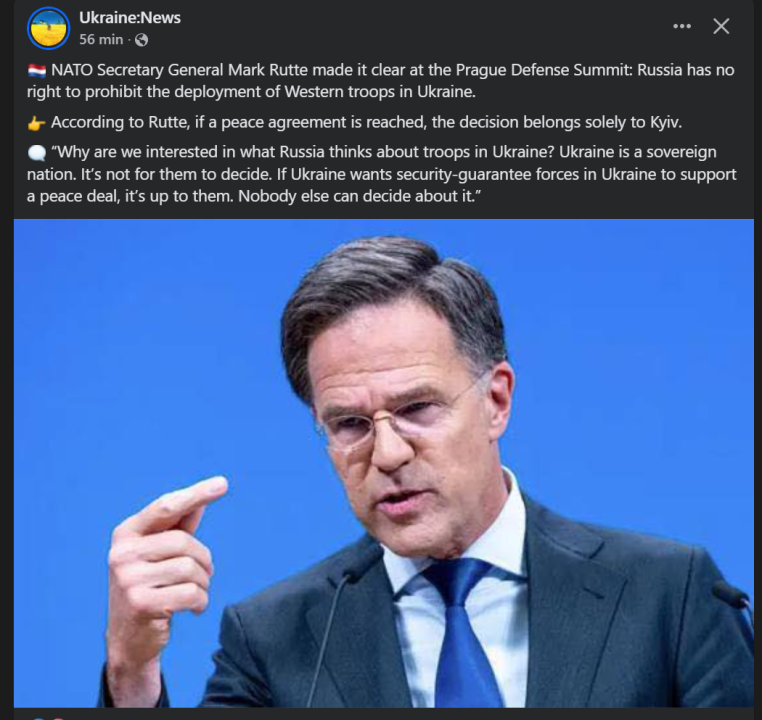Open the post options three-dot menu
This screenshot has height=720, width=762.
[682, 27]
